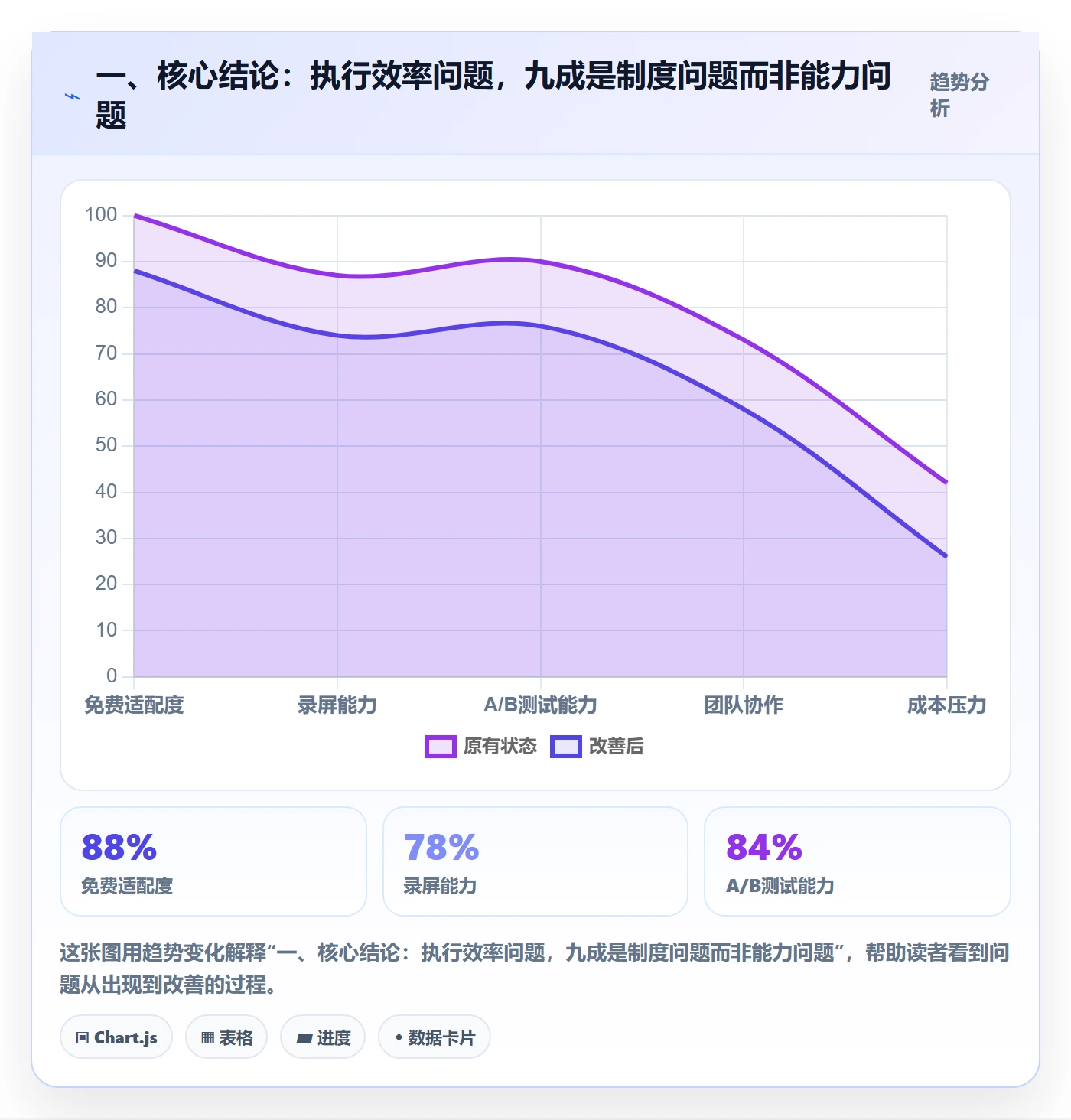Click the 100 y-axis value
This screenshot has width=1071, height=1120.
(x=101, y=215)
